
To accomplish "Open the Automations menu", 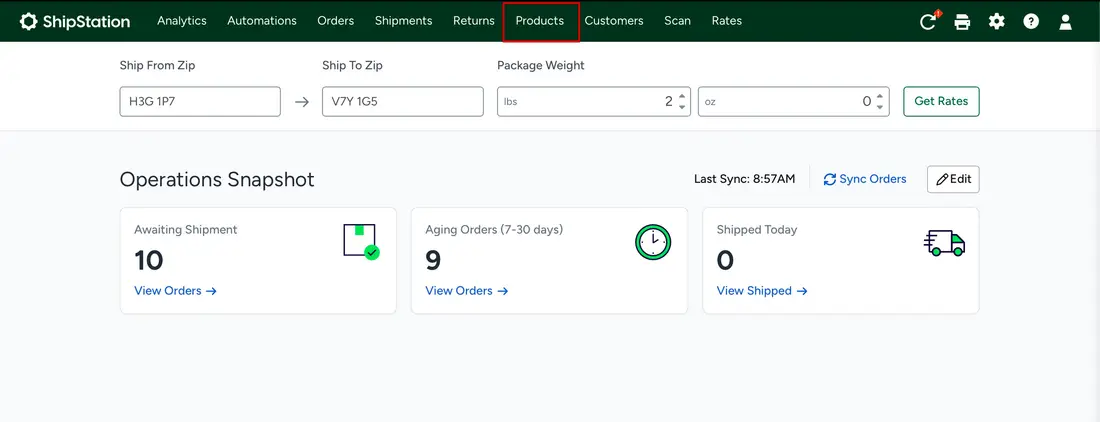I will tap(262, 21).
